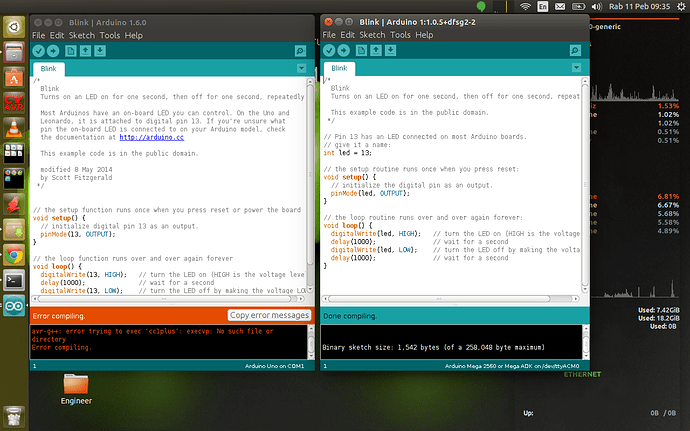
Task: Select Blink tab in Arduino 1.0.5 window
Action: [339, 68]
